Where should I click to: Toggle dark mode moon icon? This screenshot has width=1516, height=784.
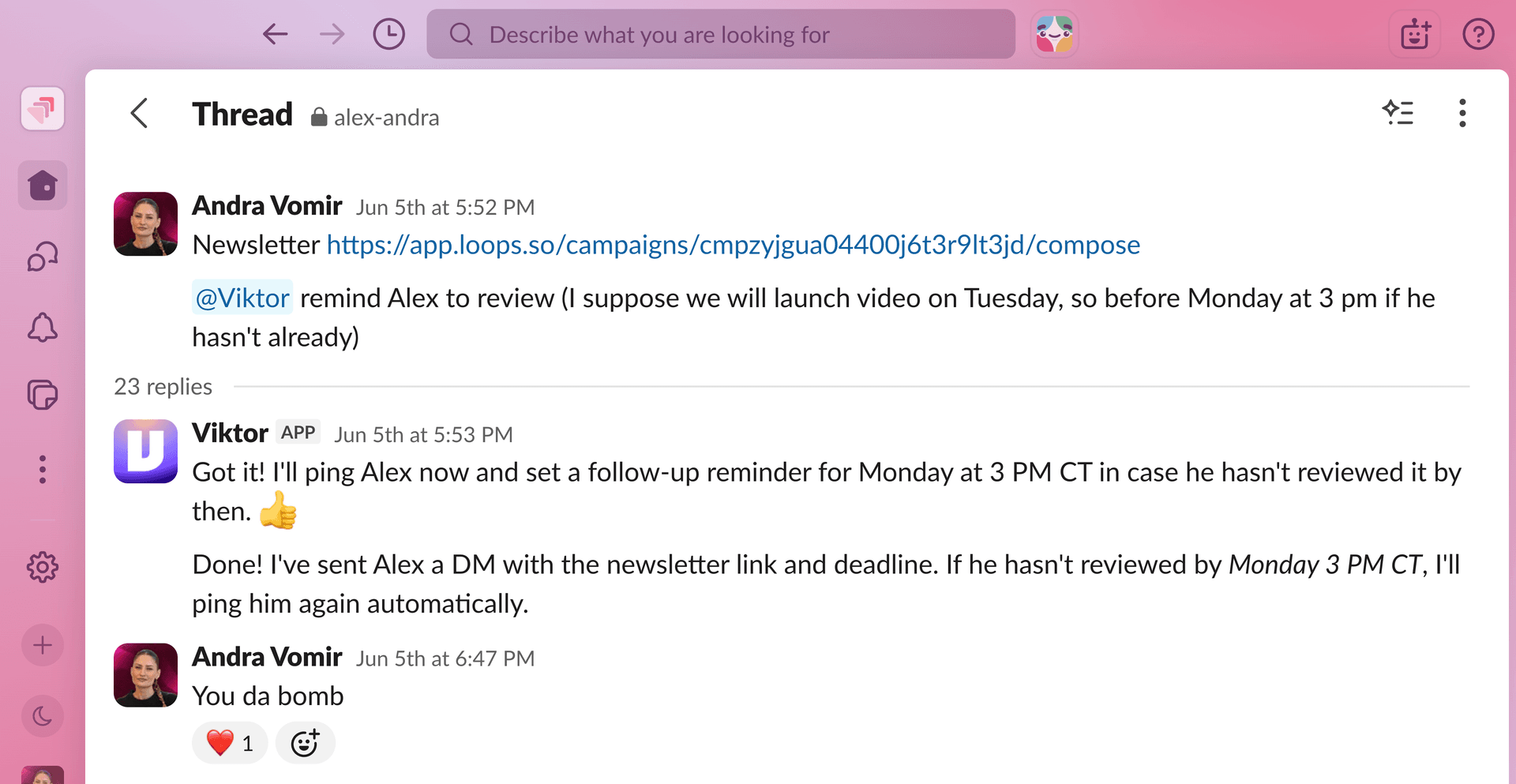click(43, 716)
